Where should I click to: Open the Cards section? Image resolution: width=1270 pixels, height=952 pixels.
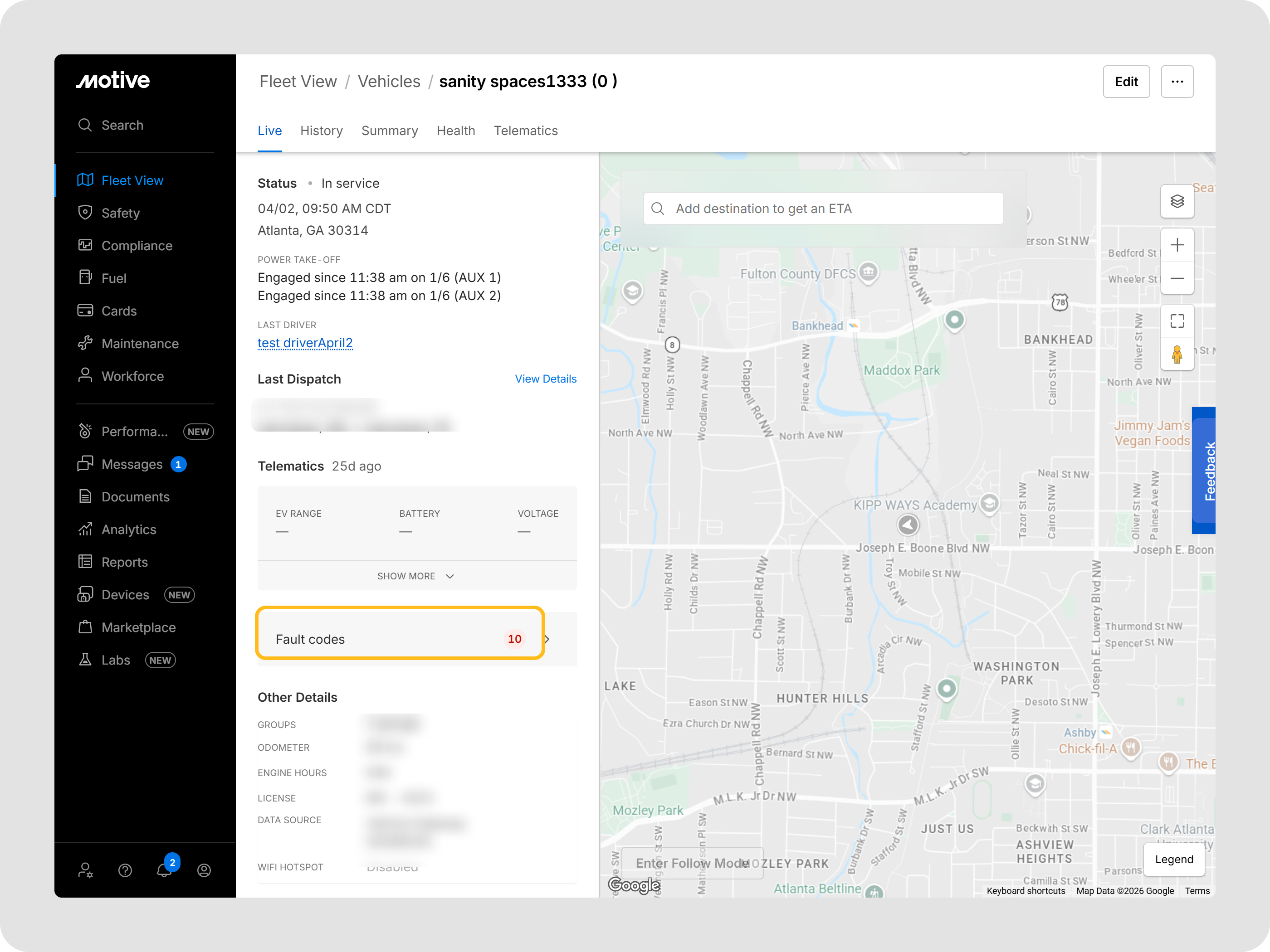pos(107,311)
